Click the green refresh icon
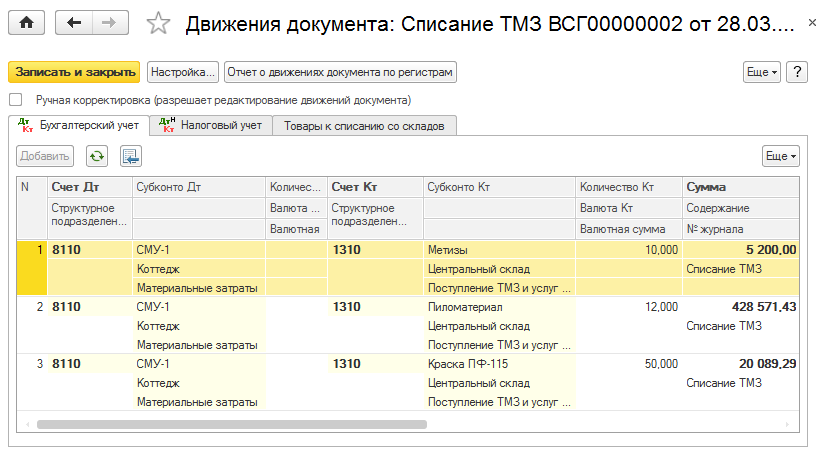819x455 pixels. [97, 155]
